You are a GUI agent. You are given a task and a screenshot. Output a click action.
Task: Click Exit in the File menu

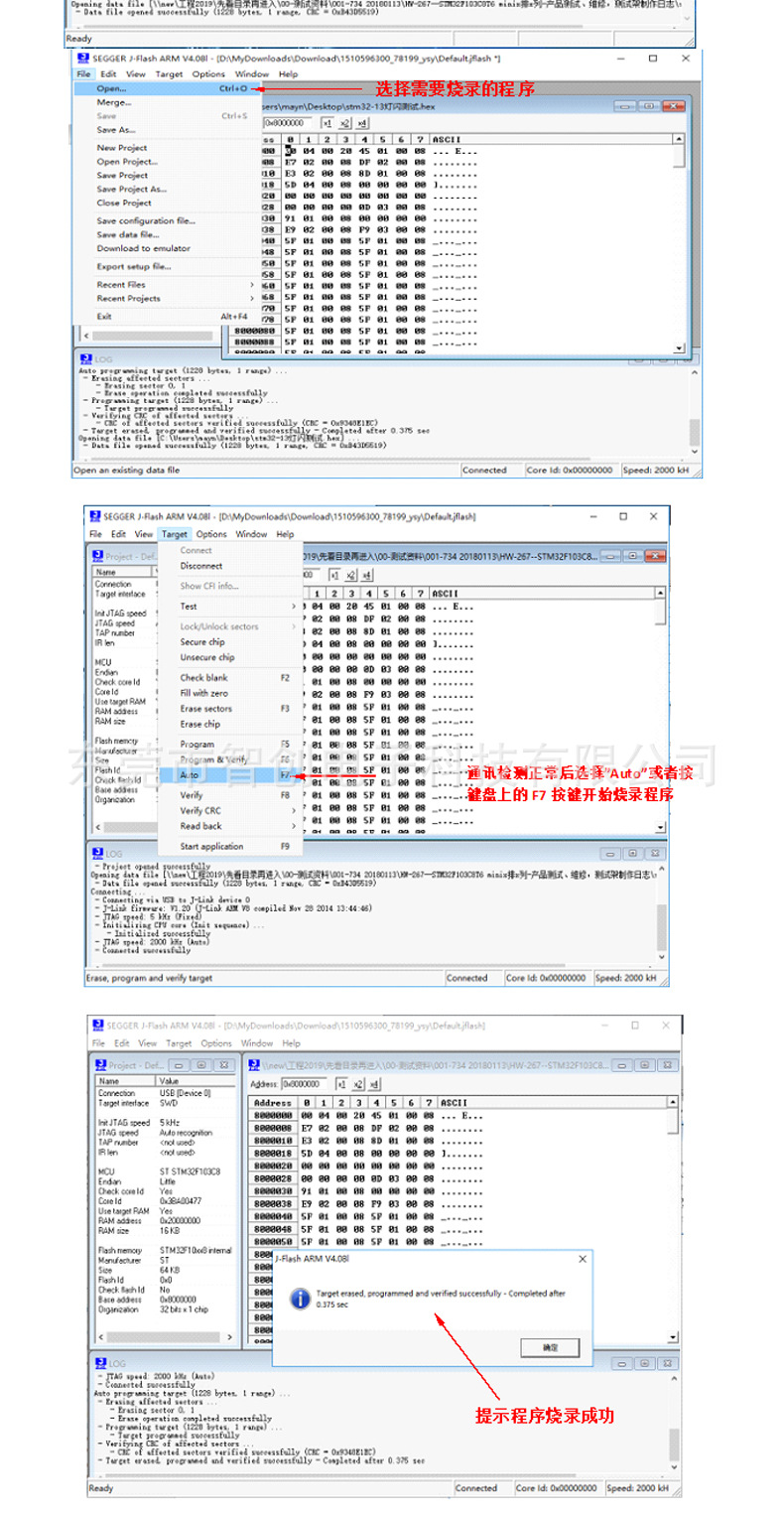tap(166, 317)
